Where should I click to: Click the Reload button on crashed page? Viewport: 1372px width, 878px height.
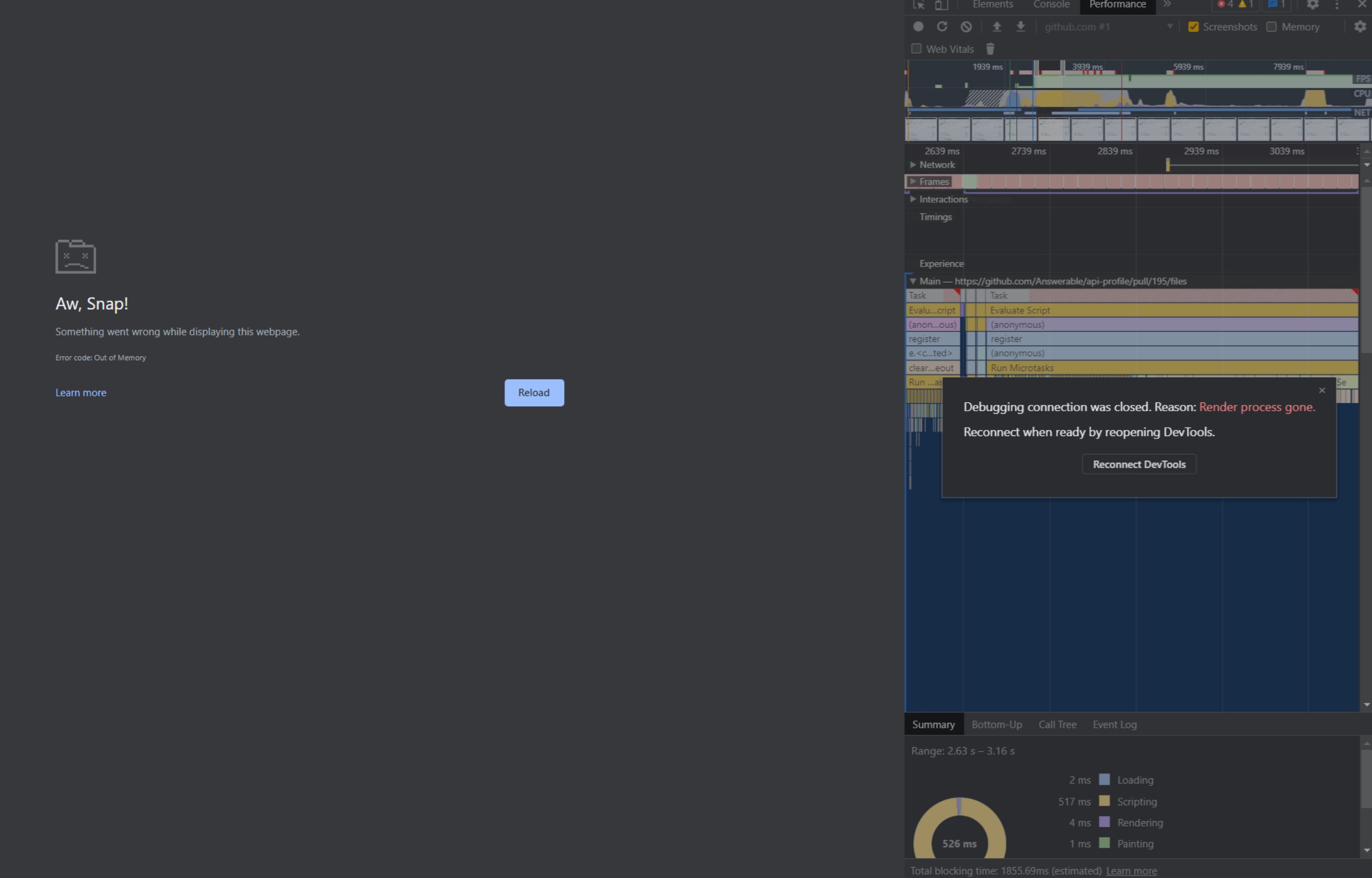pyautogui.click(x=534, y=393)
